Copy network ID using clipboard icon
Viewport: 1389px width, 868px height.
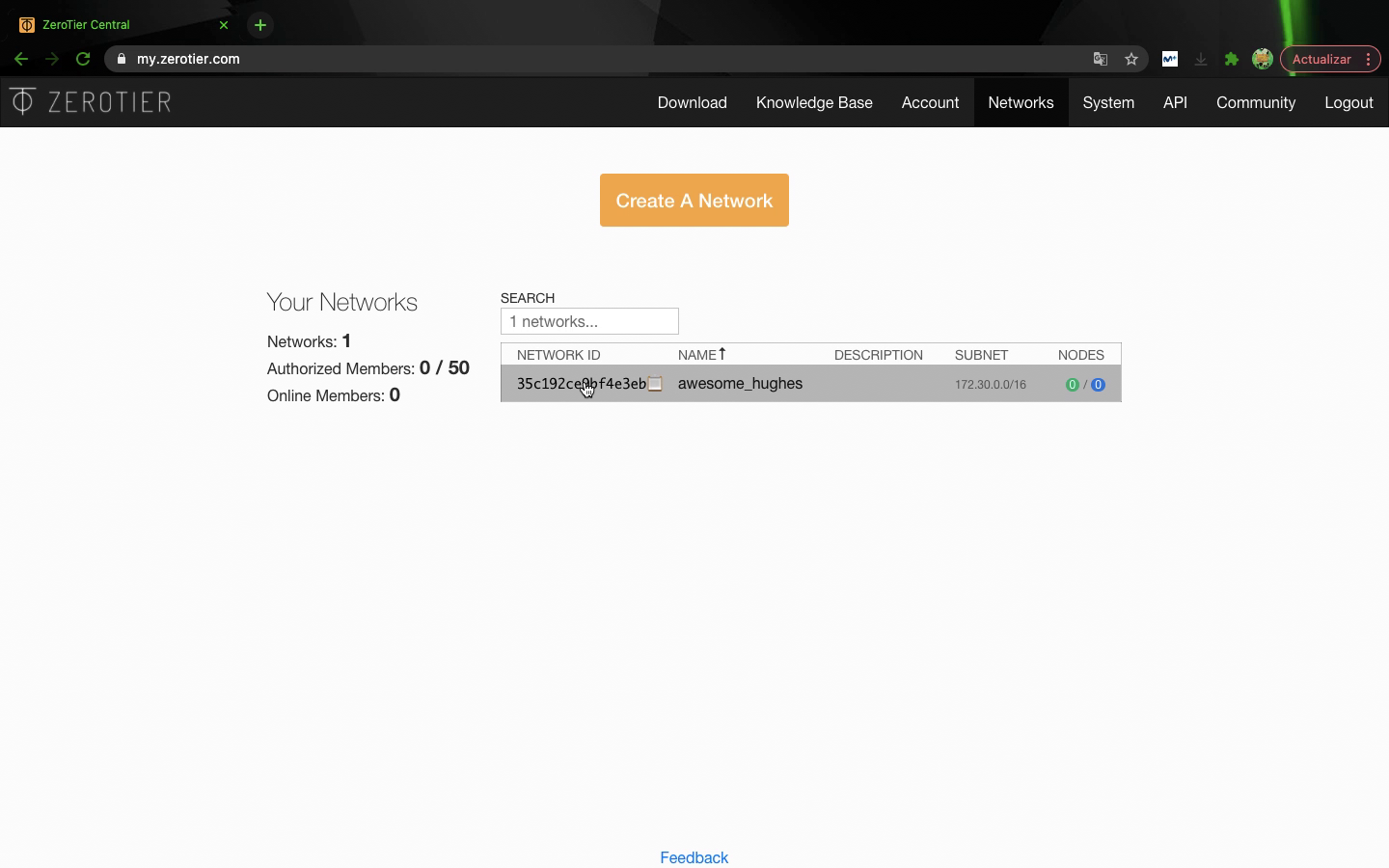pos(655,384)
